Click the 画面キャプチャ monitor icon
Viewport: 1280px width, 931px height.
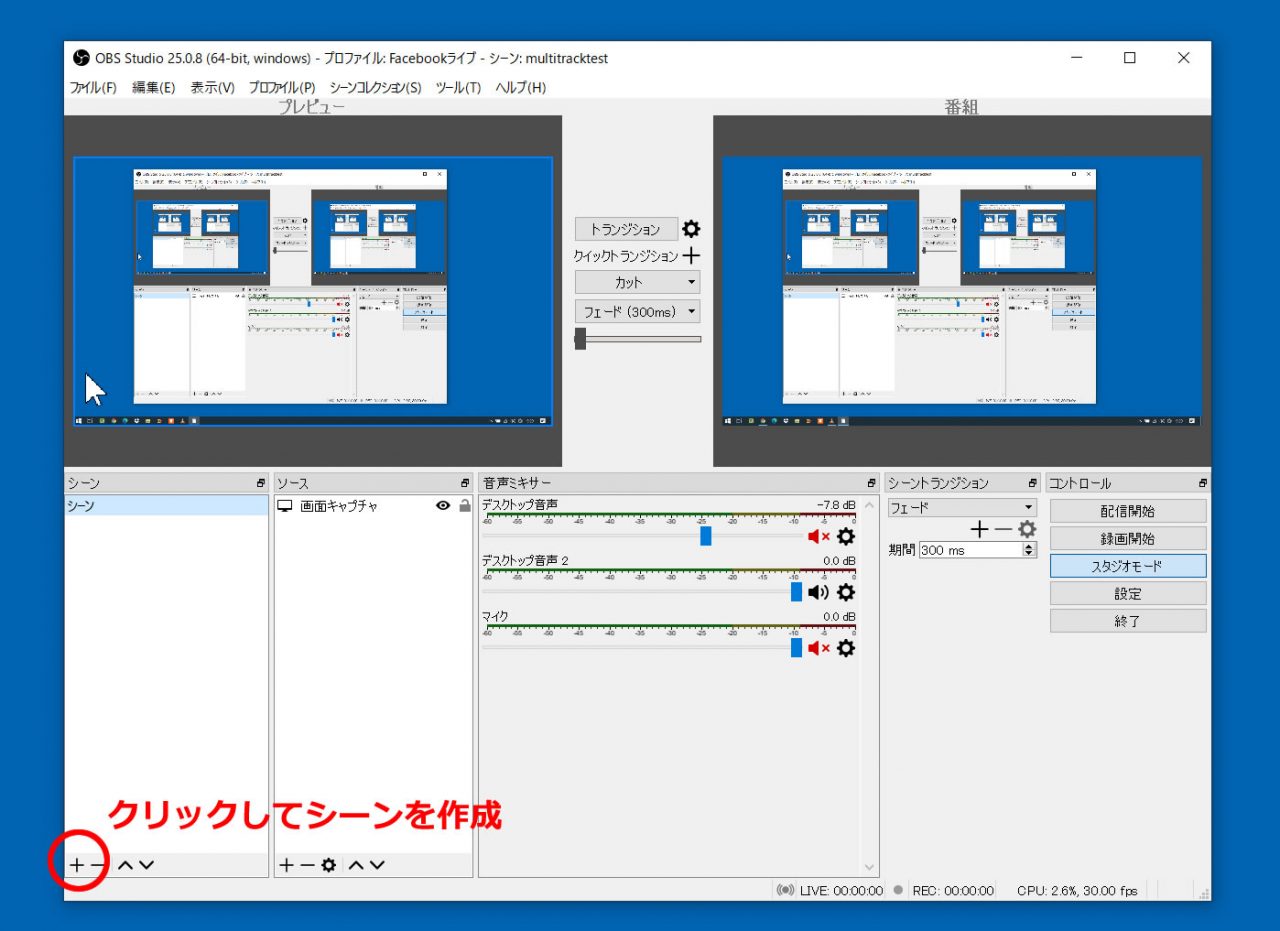[285, 506]
